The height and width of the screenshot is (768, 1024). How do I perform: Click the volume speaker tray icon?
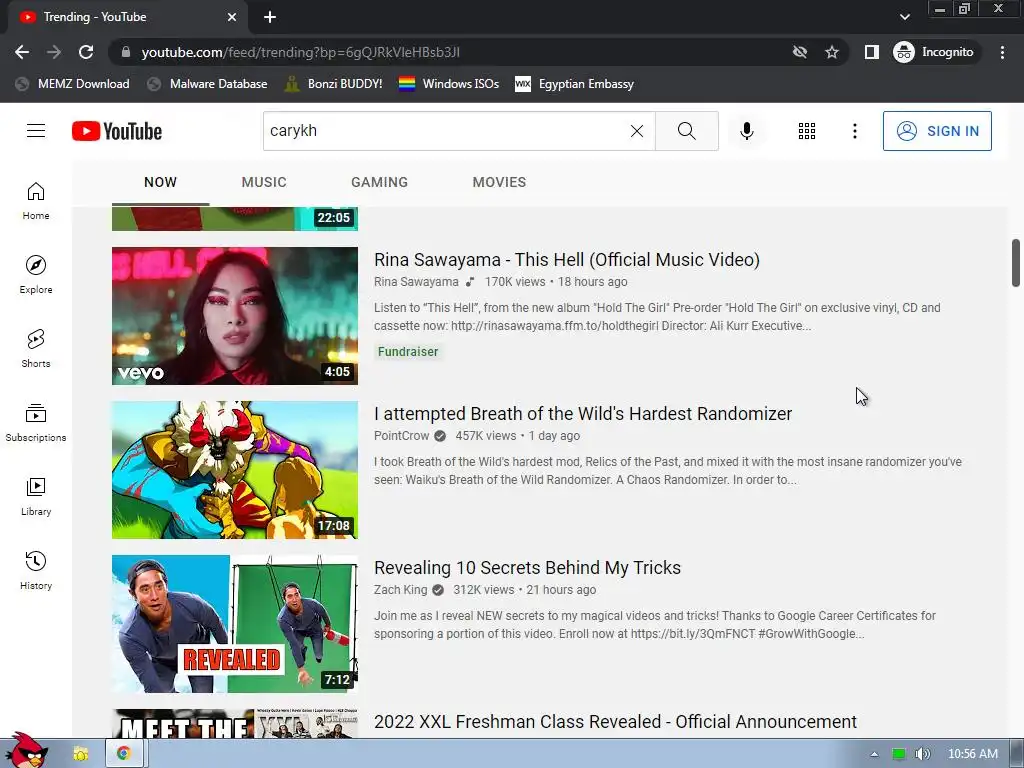pos(922,754)
